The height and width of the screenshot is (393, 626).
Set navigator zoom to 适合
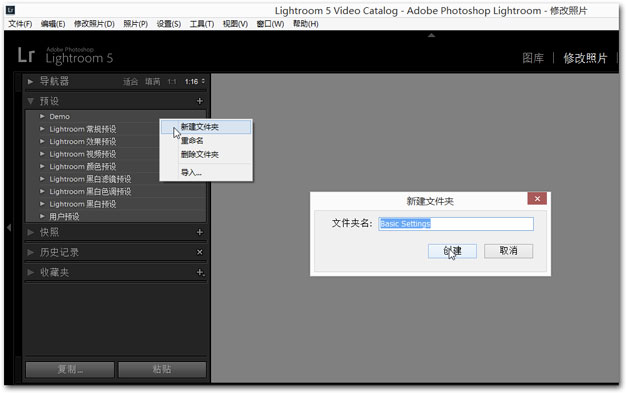pyautogui.click(x=130, y=82)
